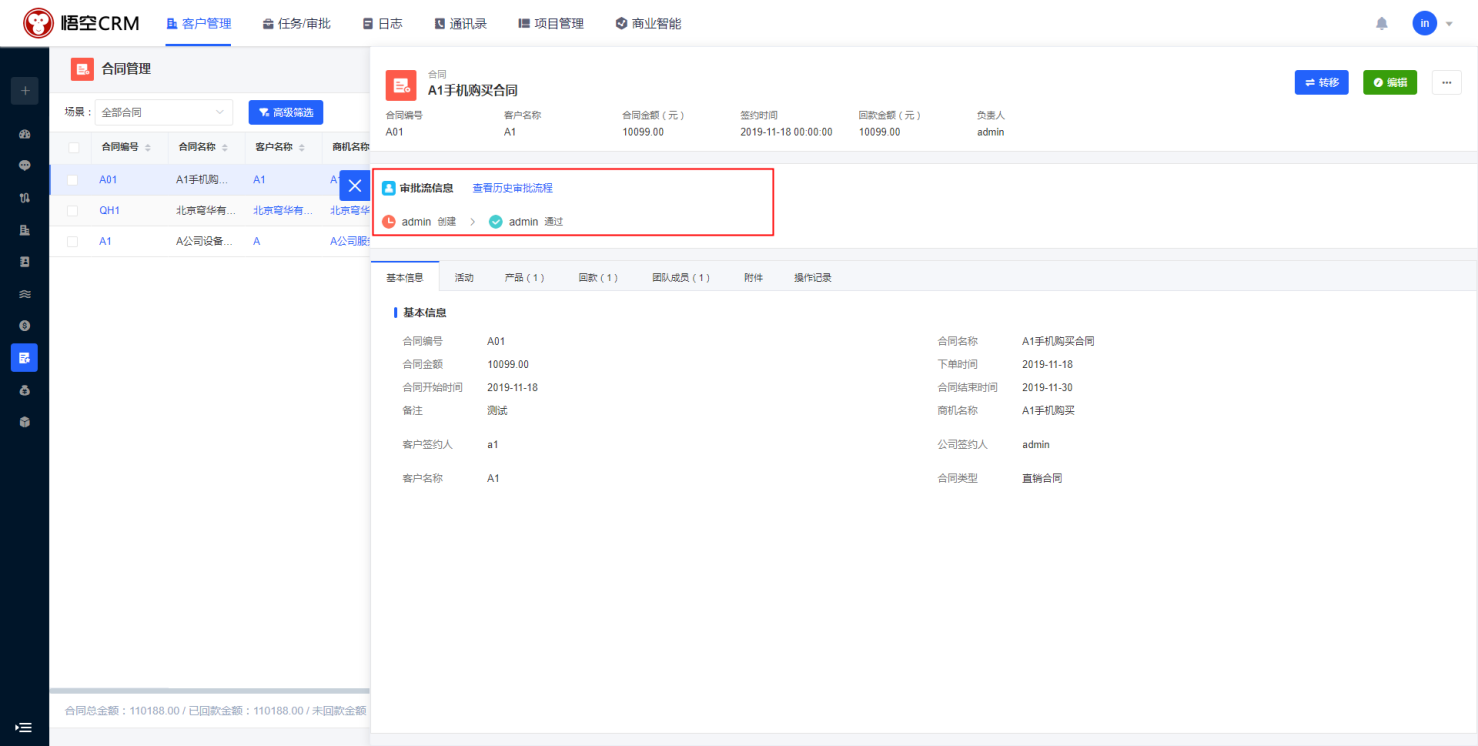Open the 场景 全部合同 dropdown
The height and width of the screenshot is (746, 1478).
click(x=164, y=112)
